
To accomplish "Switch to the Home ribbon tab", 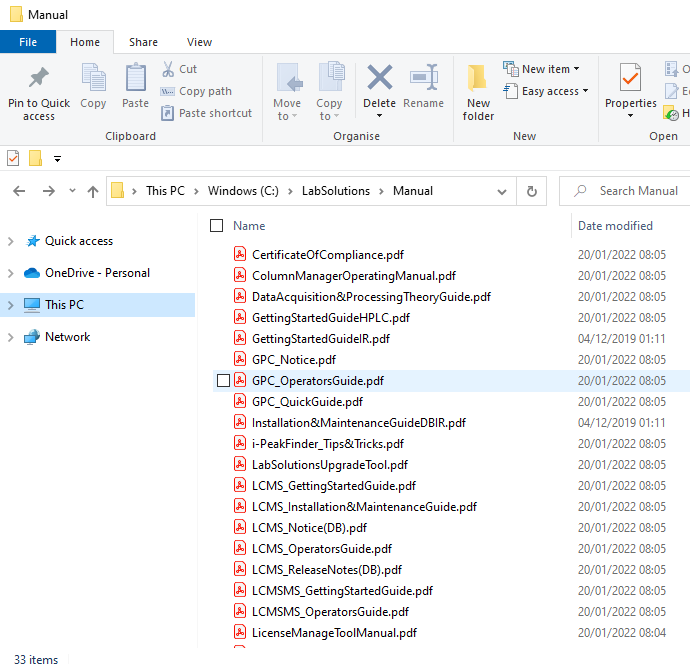I will 85,42.
